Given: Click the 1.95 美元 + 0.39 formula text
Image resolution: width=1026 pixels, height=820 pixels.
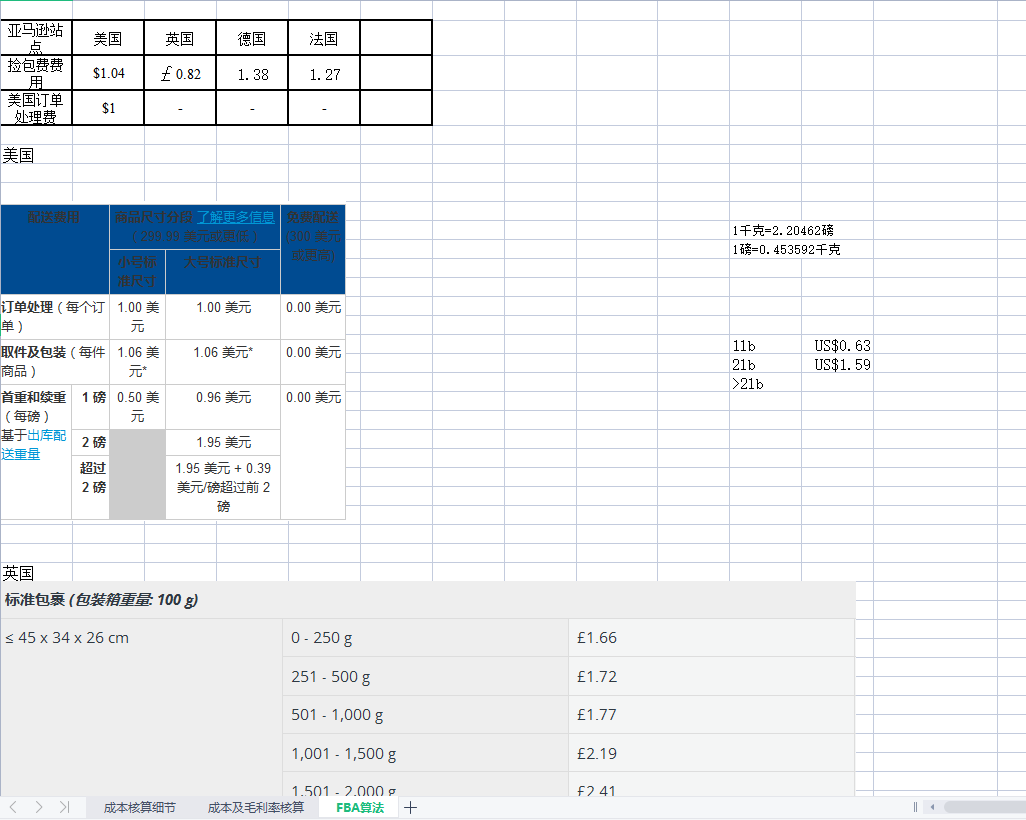Looking at the screenshot, I should click(223, 487).
